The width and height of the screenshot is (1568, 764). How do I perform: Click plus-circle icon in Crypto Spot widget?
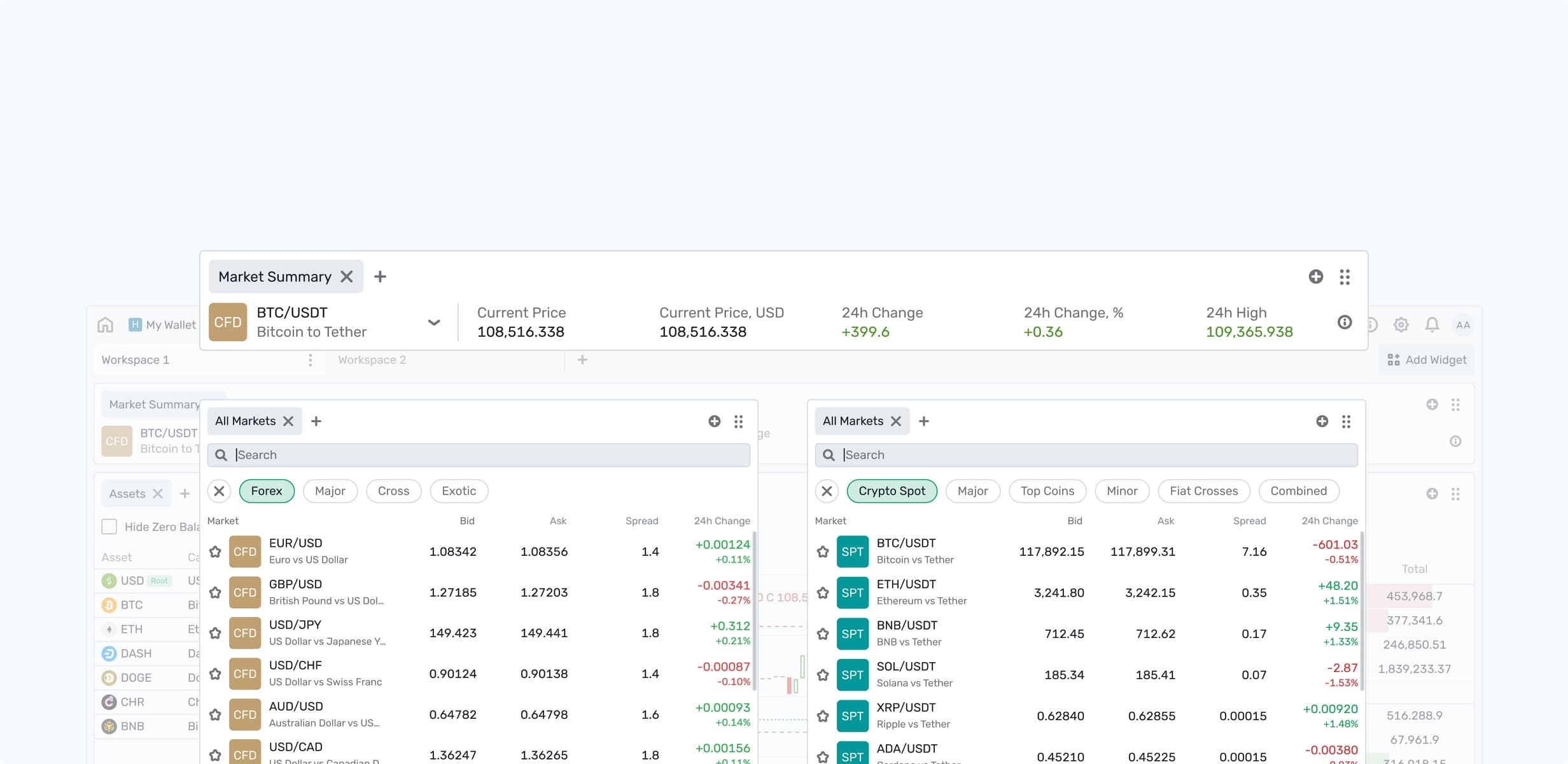pos(1322,421)
